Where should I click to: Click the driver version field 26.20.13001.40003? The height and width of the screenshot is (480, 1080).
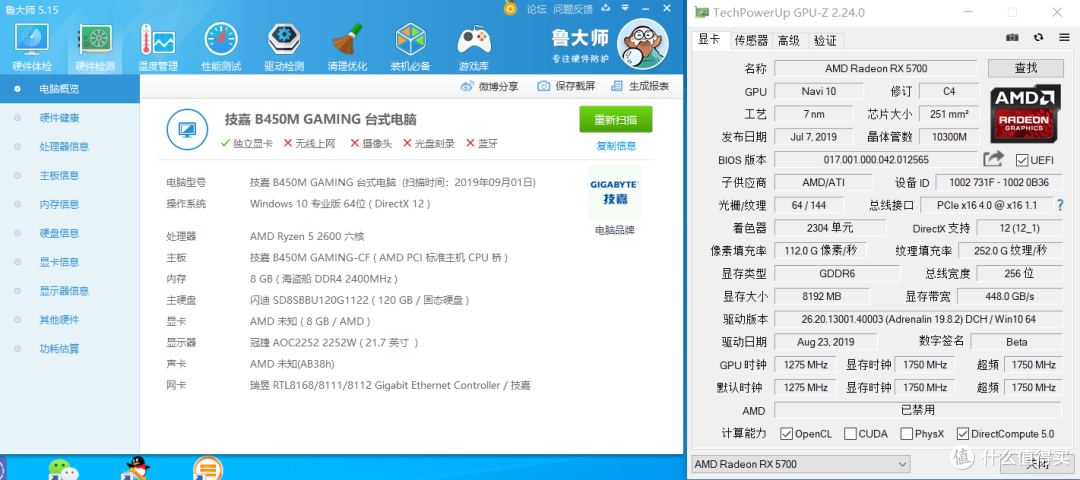click(918, 320)
